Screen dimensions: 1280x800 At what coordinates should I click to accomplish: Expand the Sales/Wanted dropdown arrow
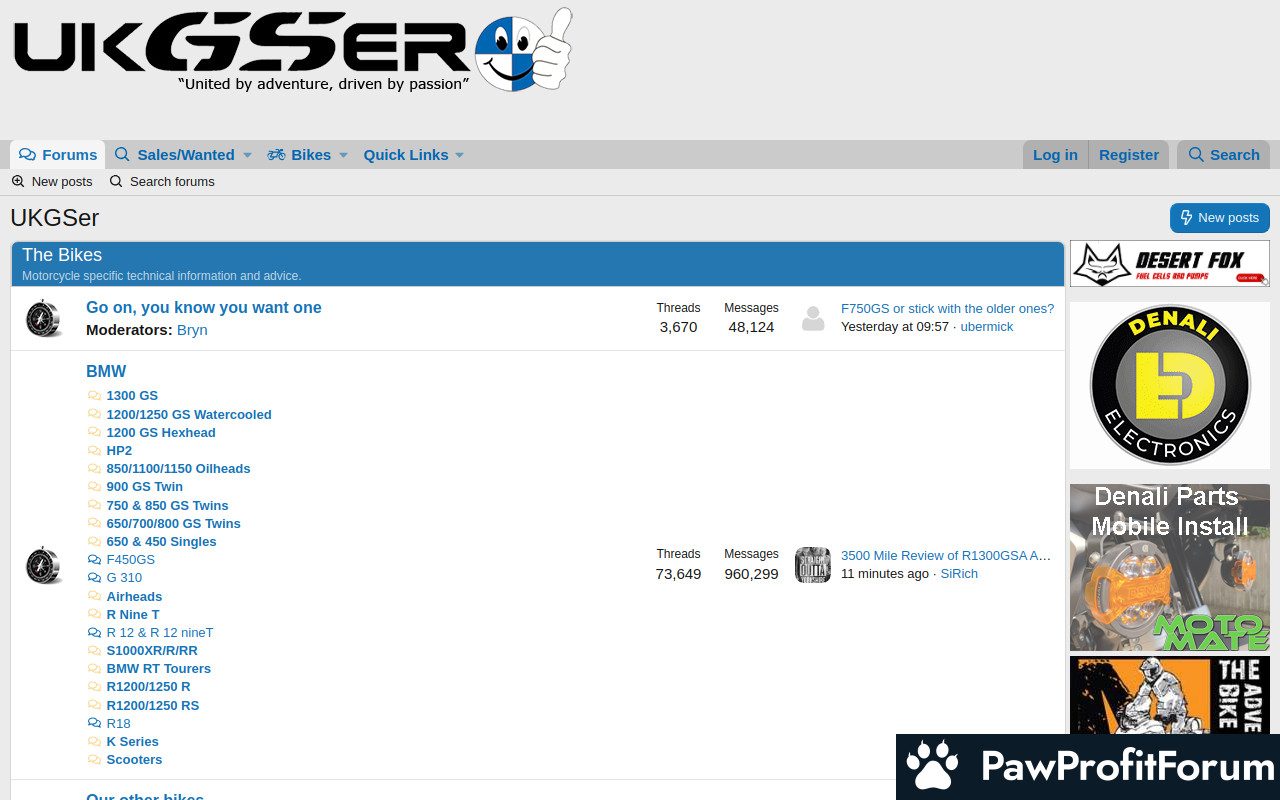coord(247,155)
